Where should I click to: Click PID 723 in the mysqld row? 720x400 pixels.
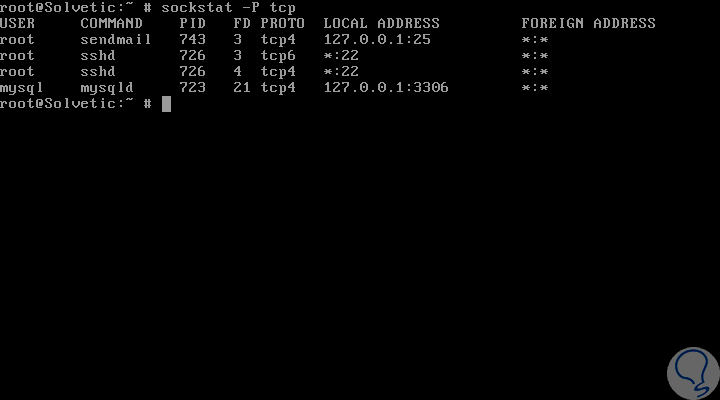tap(192, 88)
